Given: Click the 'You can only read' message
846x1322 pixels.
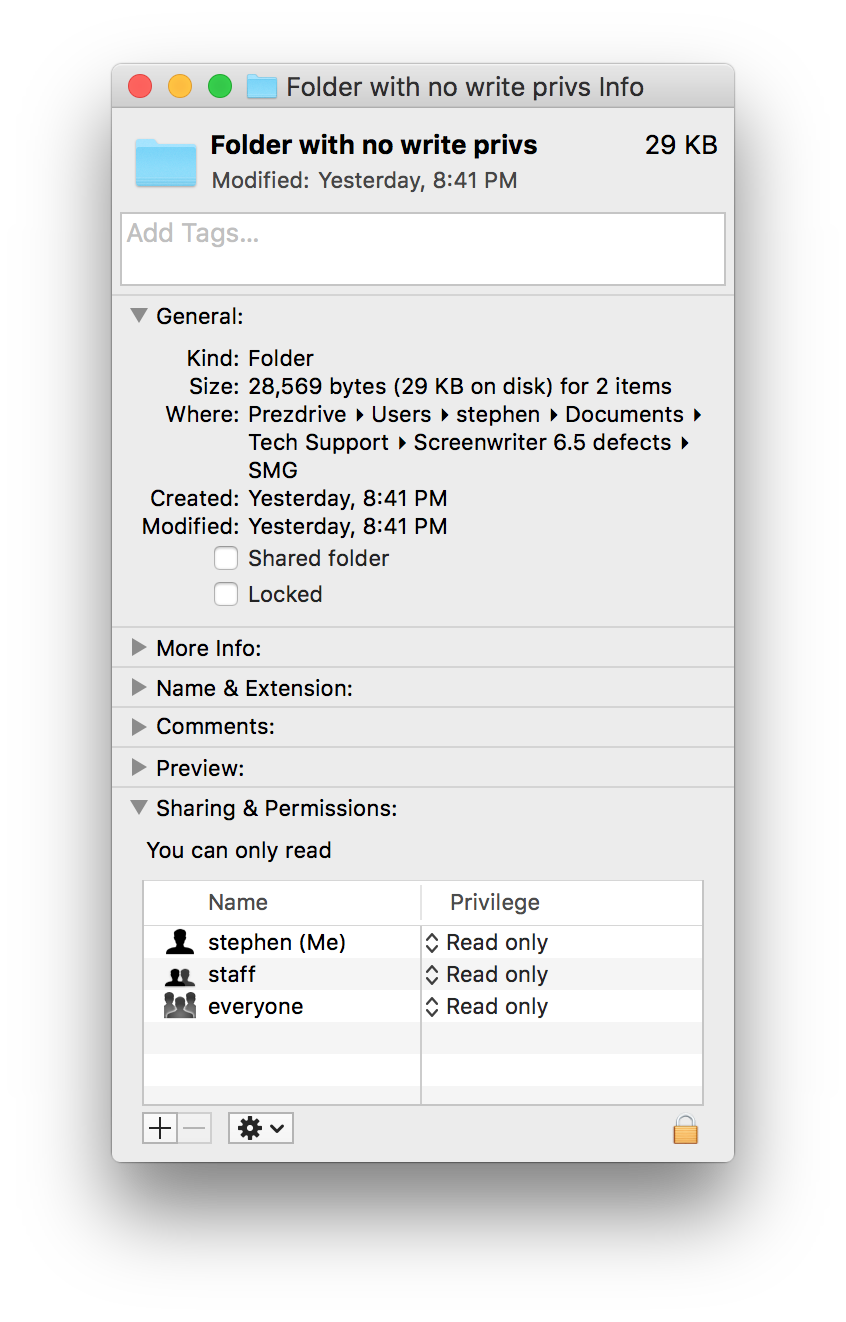Looking at the screenshot, I should (x=239, y=850).
